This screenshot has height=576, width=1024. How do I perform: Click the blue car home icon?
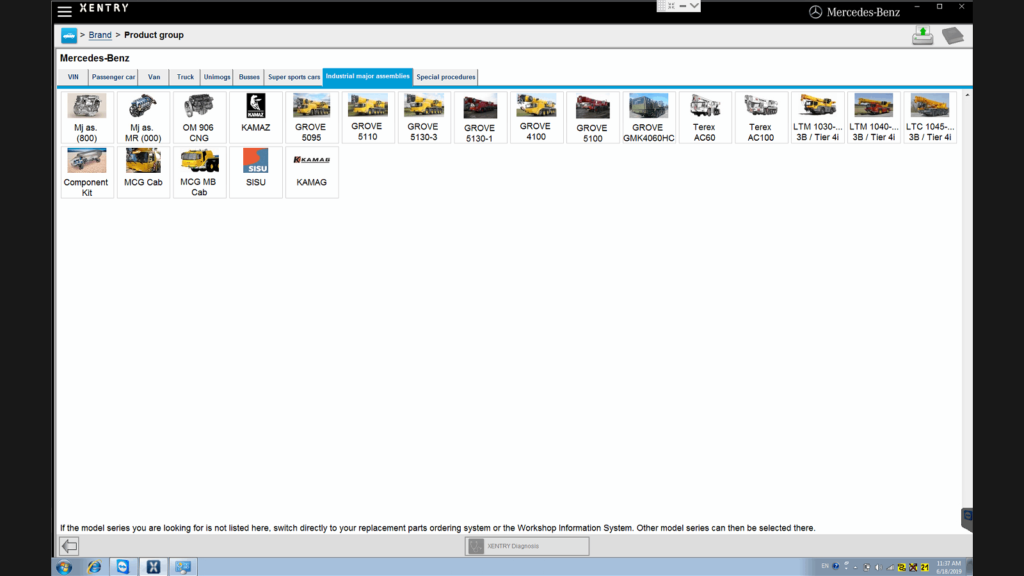click(69, 36)
